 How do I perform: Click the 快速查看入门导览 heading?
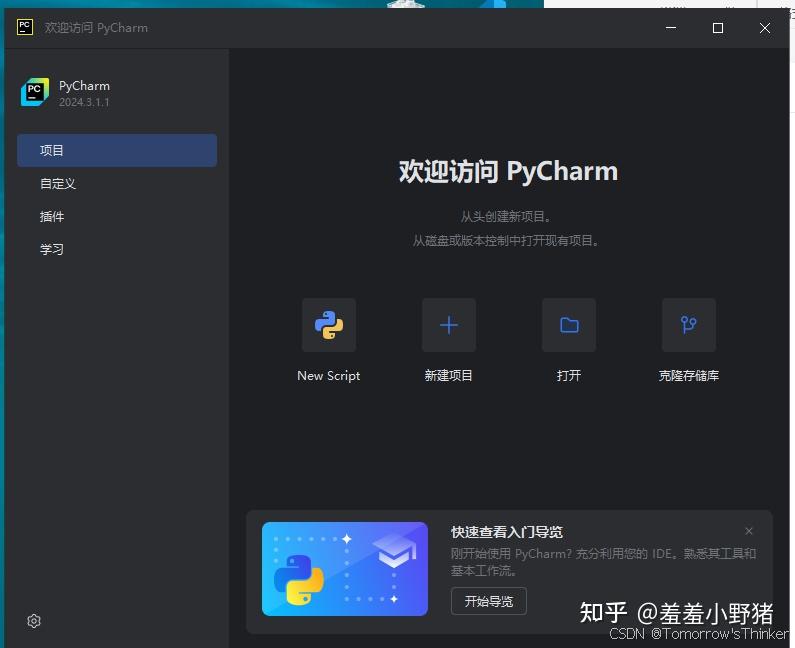coord(507,532)
